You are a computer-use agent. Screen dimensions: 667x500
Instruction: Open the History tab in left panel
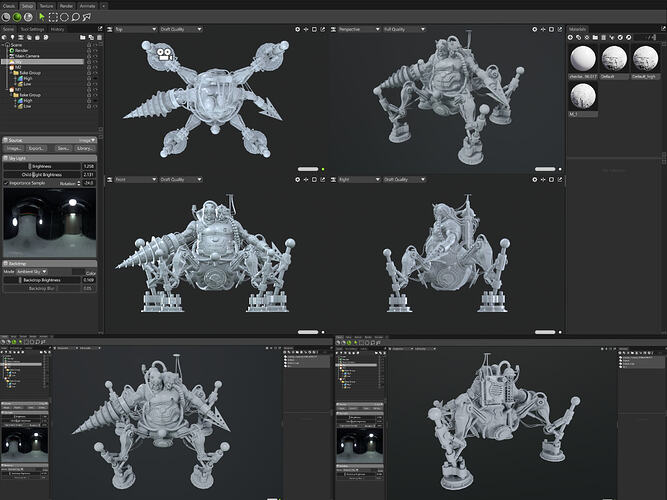(58, 29)
